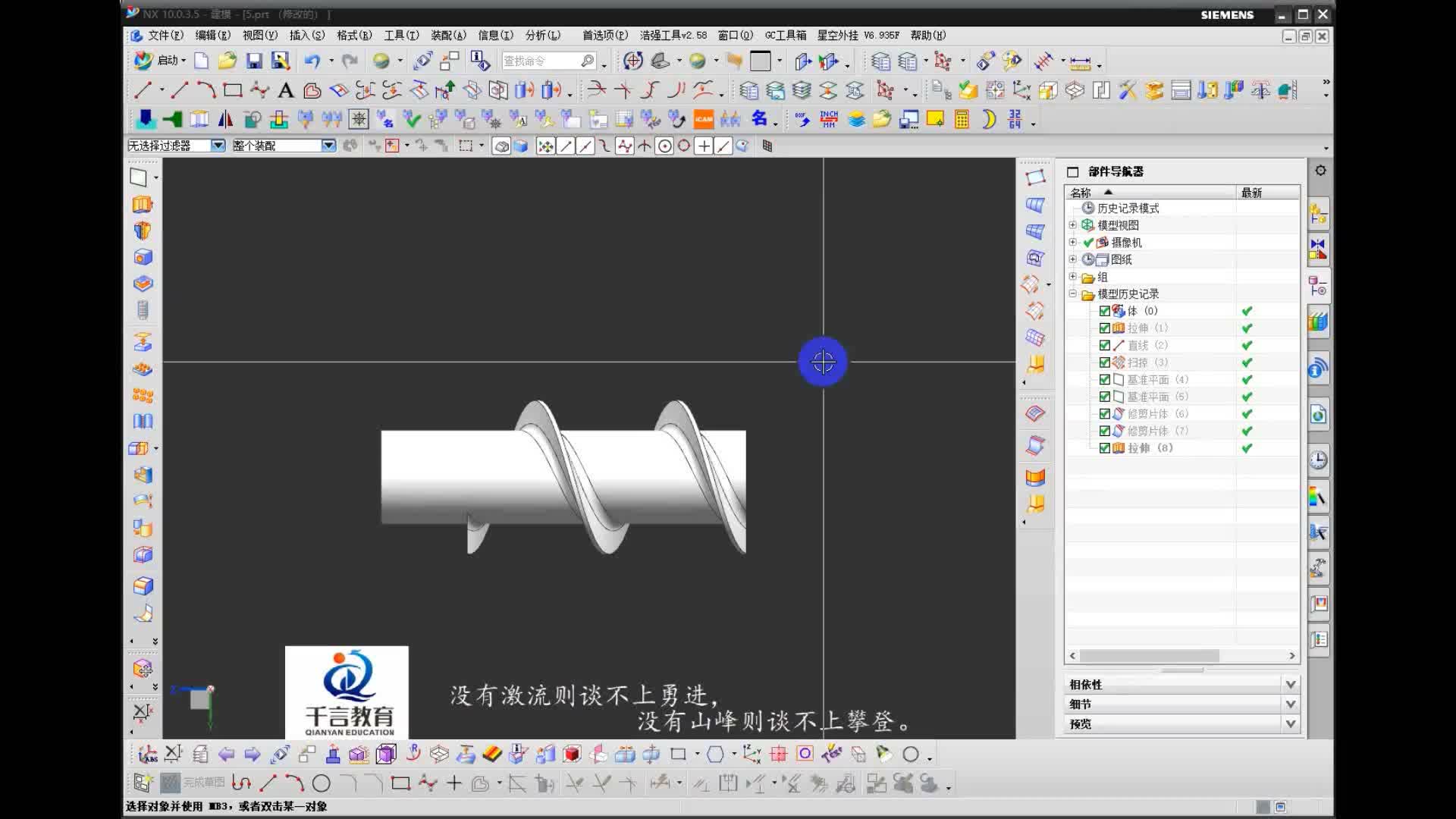Open the 分析(L) menu
Screen dimensions: 1456x819
click(x=543, y=36)
